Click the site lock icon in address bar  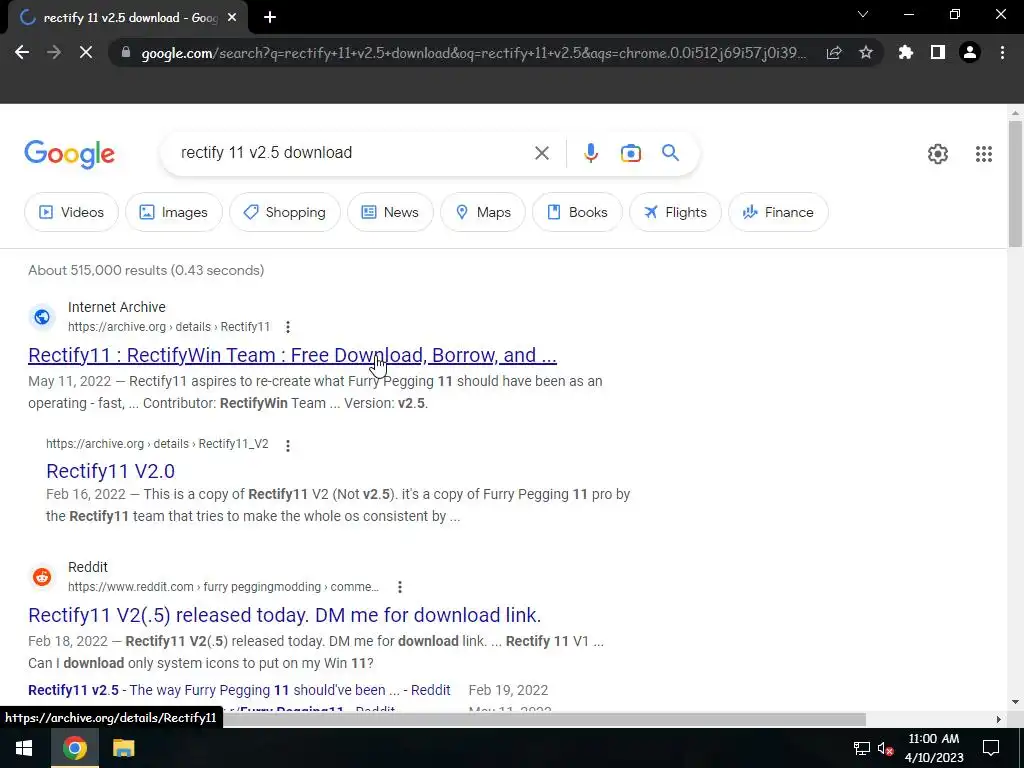click(x=126, y=53)
